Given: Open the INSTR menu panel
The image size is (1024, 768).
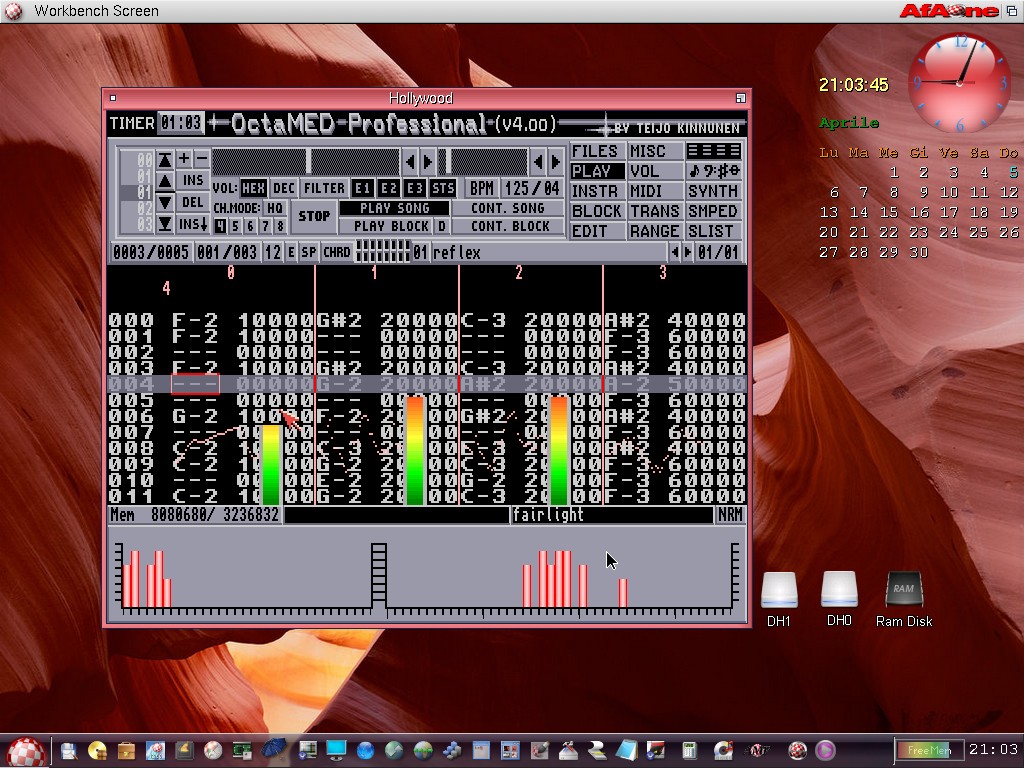Looking at the screenshot, I should coord(597,191).
